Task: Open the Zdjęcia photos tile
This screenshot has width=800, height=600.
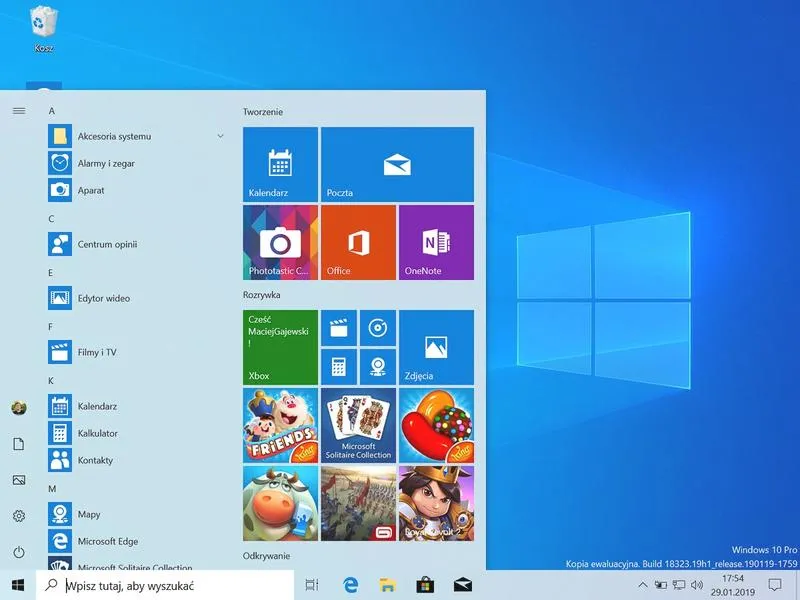Action: tap(436, 347)
